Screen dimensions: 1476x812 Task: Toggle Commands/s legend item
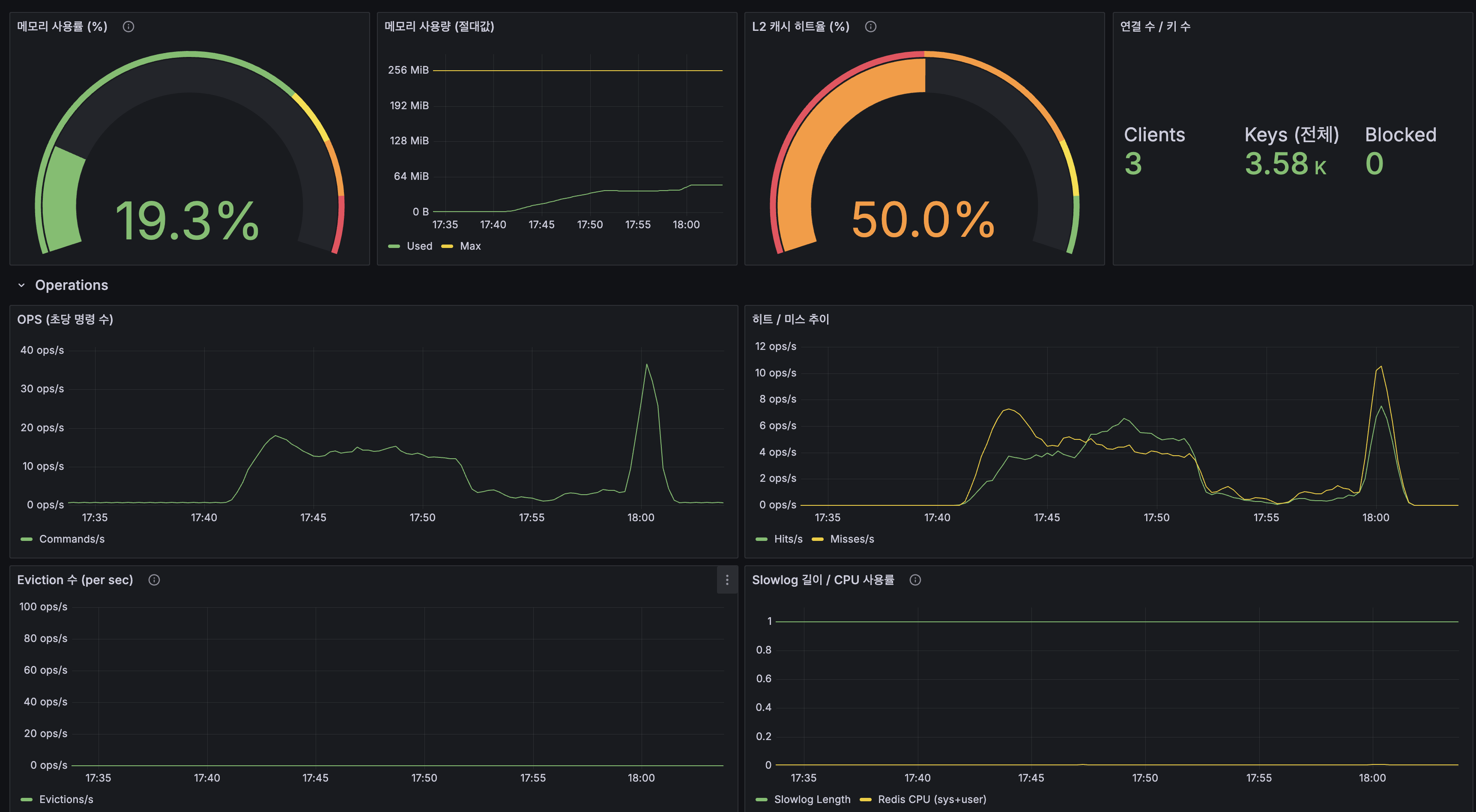72,539
